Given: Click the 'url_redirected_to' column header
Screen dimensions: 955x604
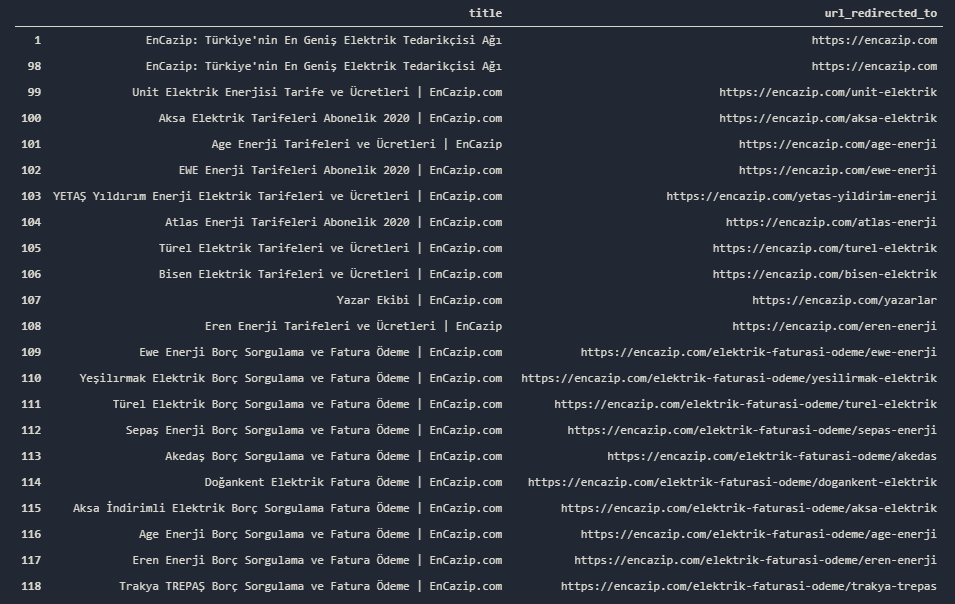Looking at the screenshot, I should pos(880,13).
